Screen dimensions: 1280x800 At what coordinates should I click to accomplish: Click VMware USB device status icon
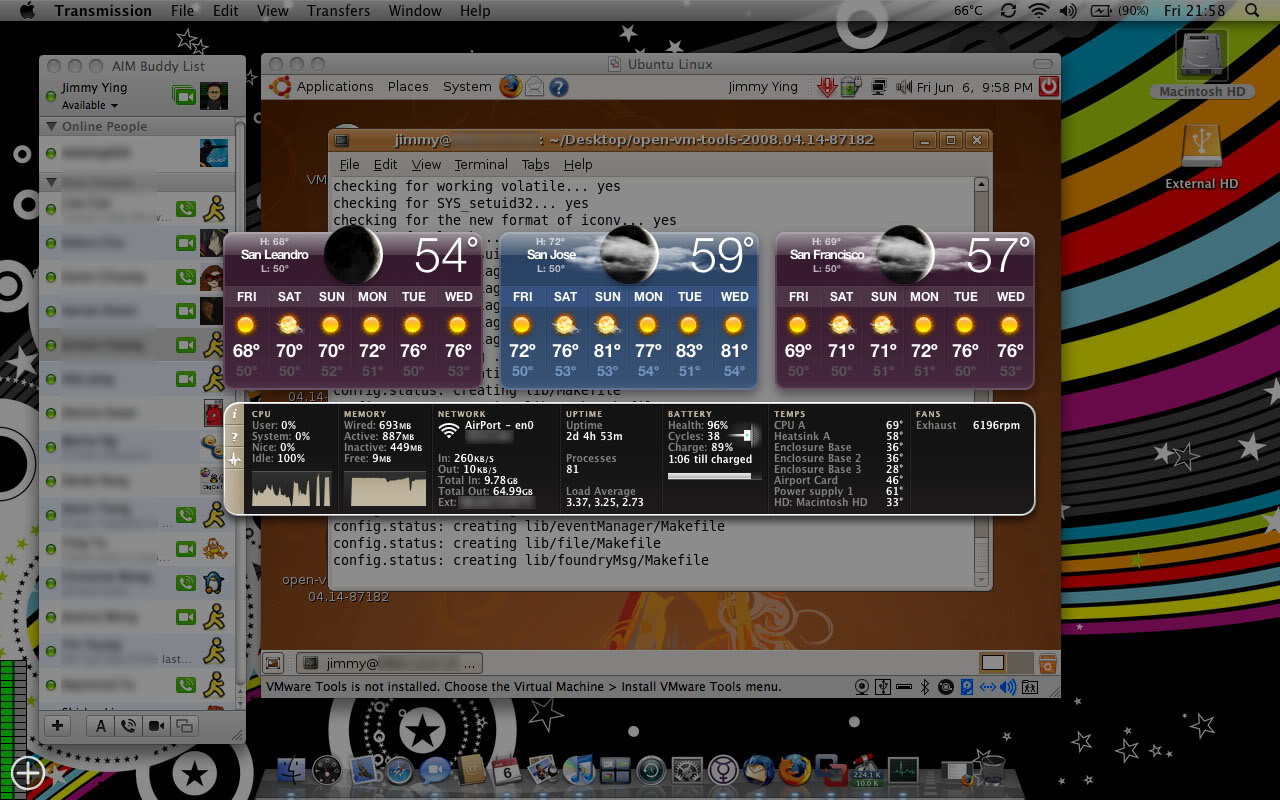pyautogui.click(x=883, y=687)
